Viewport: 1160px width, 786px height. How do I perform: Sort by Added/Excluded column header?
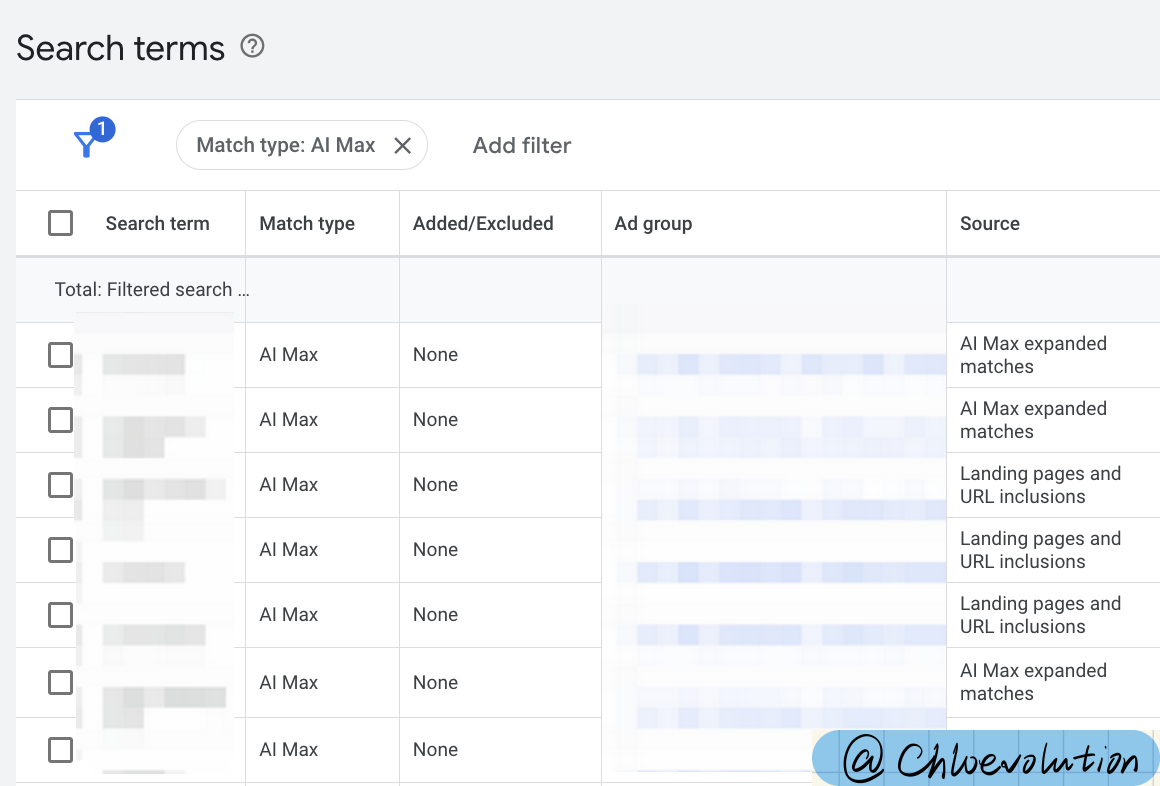coord(483,224)
